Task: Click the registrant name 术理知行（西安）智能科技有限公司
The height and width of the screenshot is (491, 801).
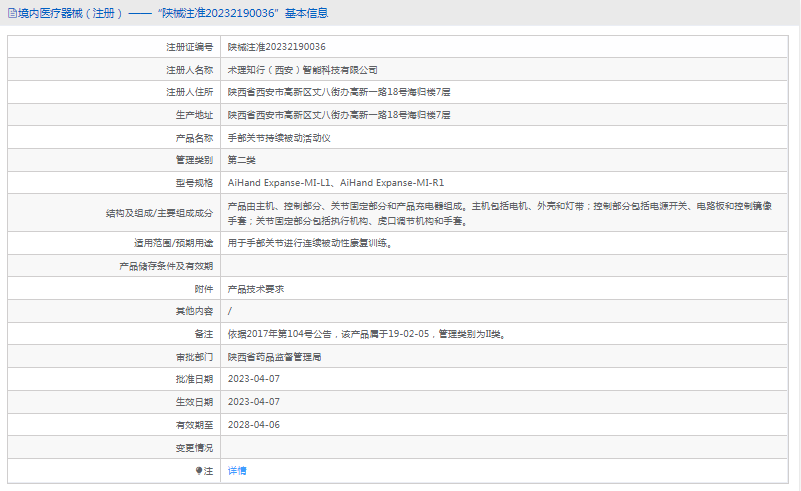Action: (x=302, y=70)
